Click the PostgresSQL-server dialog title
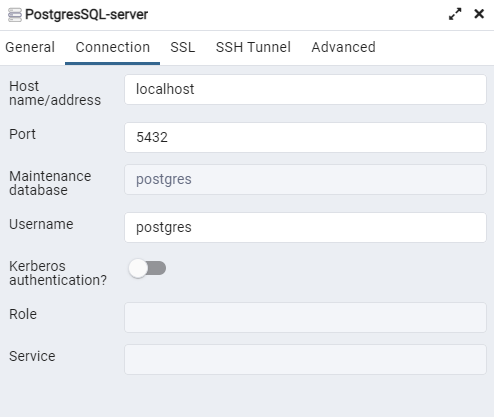Screen dimensions: 494x417 click(87, 15)
